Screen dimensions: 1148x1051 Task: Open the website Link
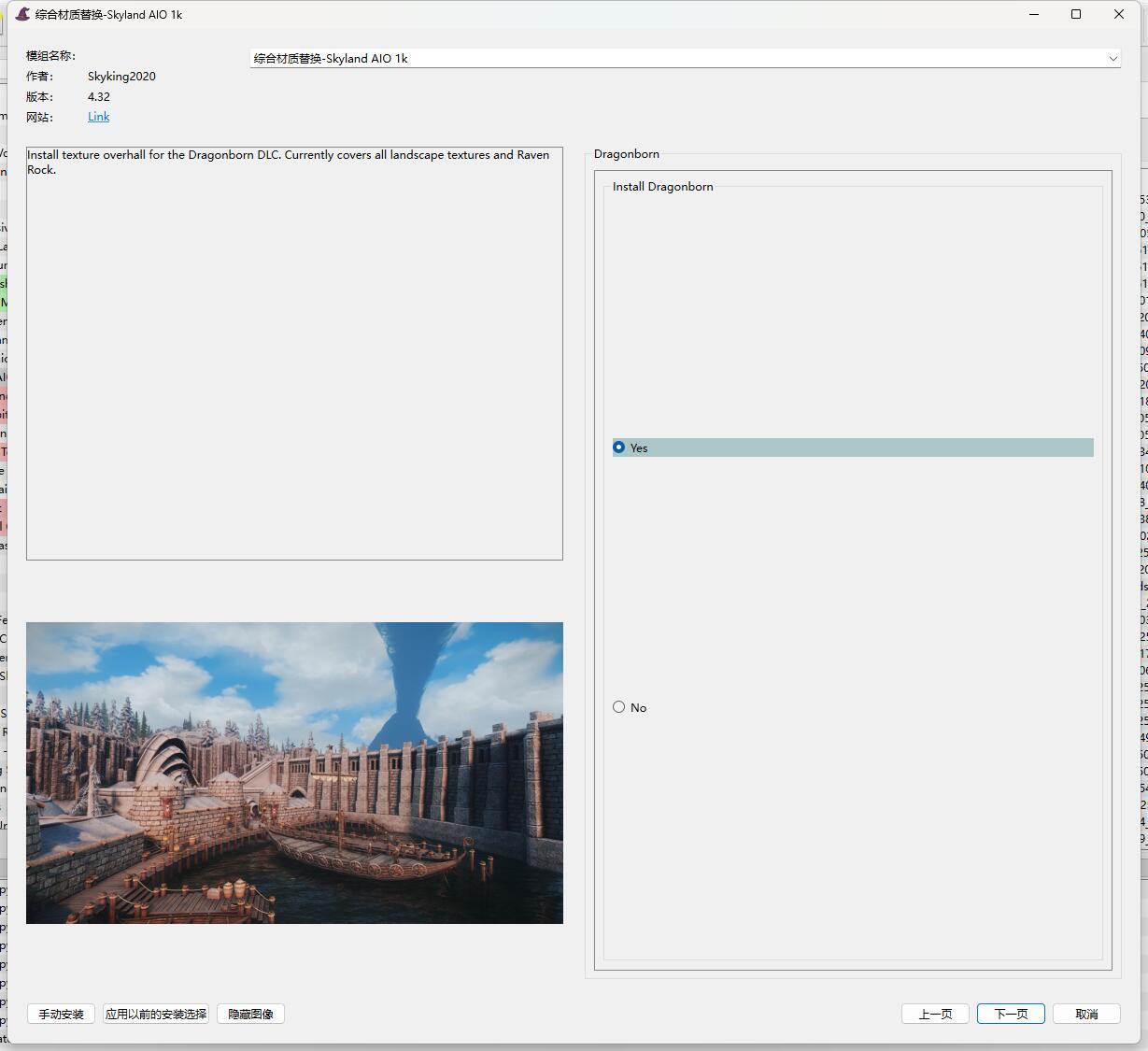coord(98,117)
